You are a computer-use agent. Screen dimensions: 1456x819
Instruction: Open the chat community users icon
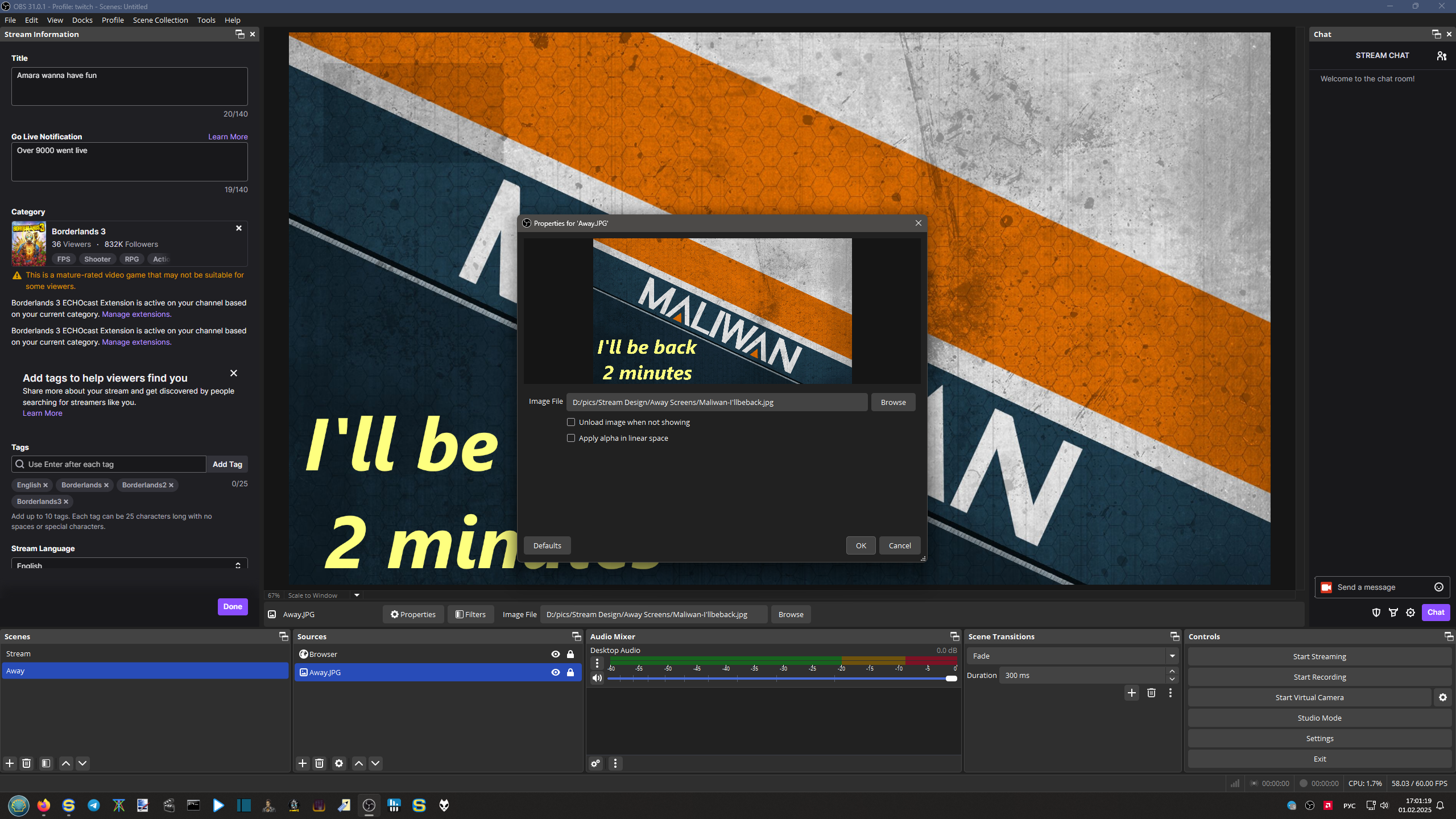point(1441,56)
